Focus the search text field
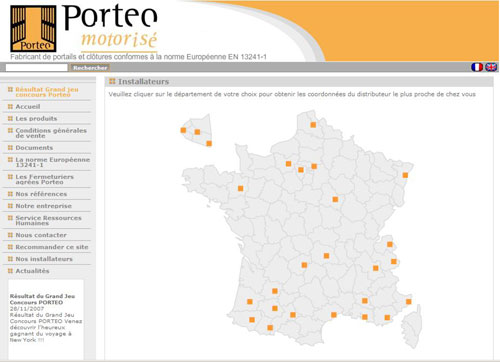 click(x=36, y=68)
